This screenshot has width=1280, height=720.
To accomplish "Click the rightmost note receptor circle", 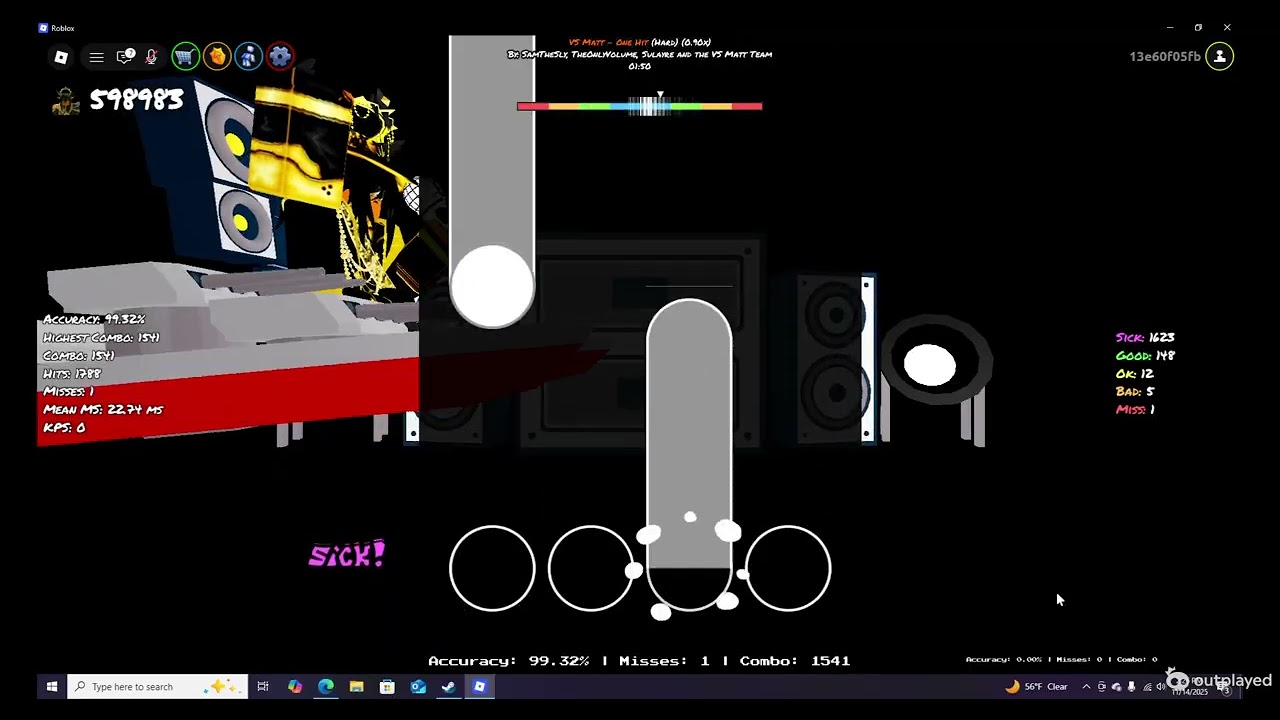I will pos(788,568).
